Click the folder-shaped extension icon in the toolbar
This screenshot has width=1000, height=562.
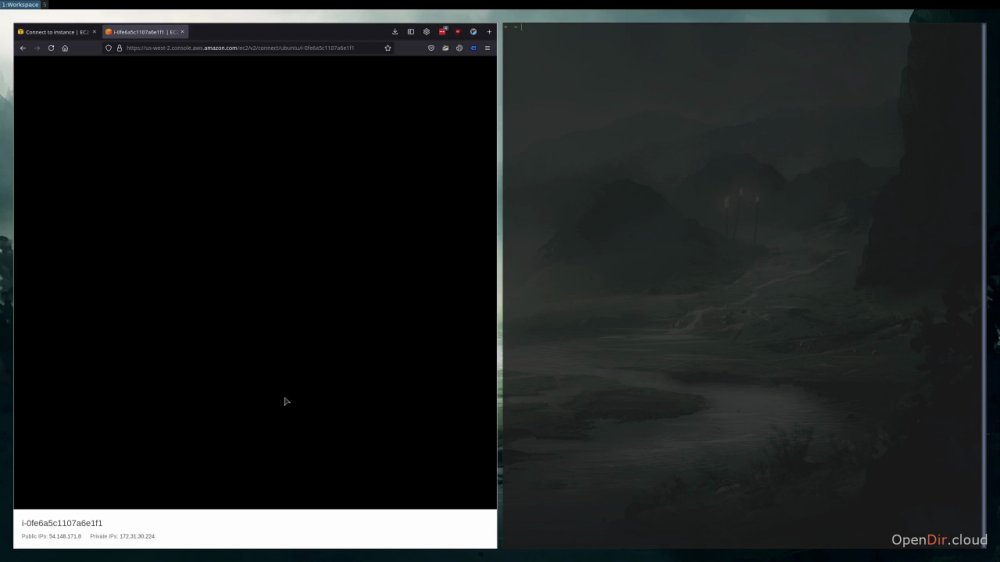[445, 48]
